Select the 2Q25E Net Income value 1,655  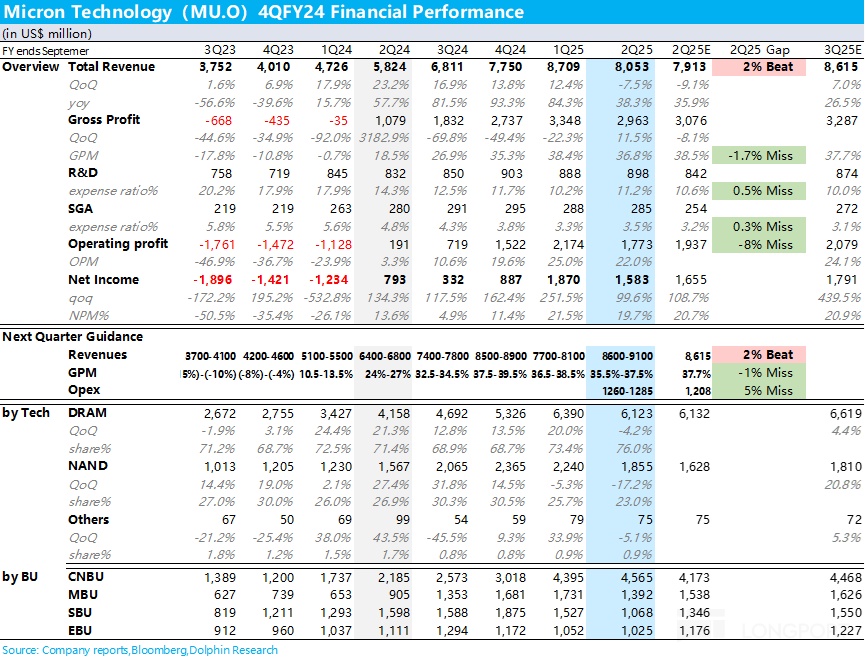coord(691,280)
